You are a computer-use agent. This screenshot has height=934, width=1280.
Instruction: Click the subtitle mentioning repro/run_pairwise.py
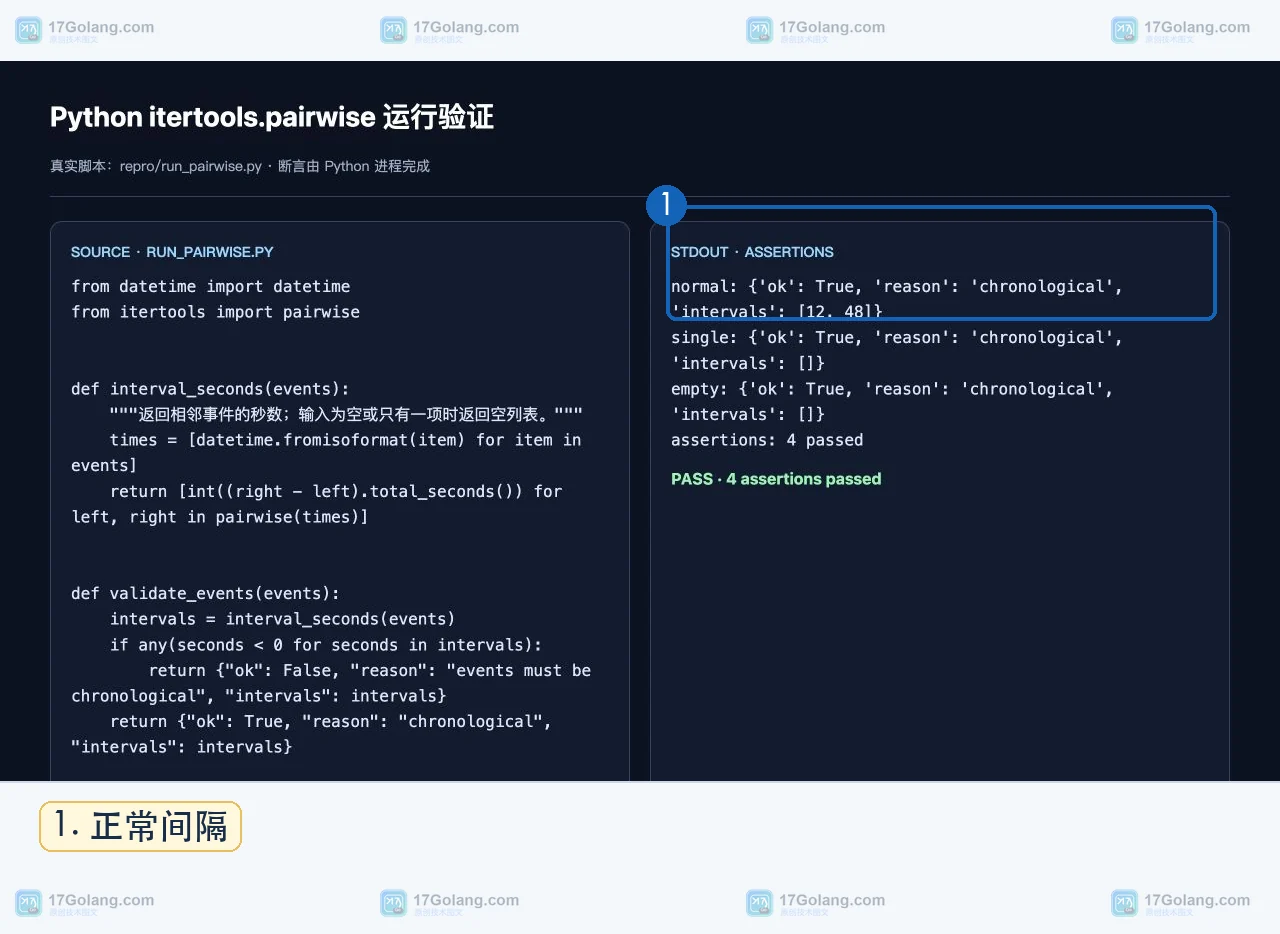(240, 166)
